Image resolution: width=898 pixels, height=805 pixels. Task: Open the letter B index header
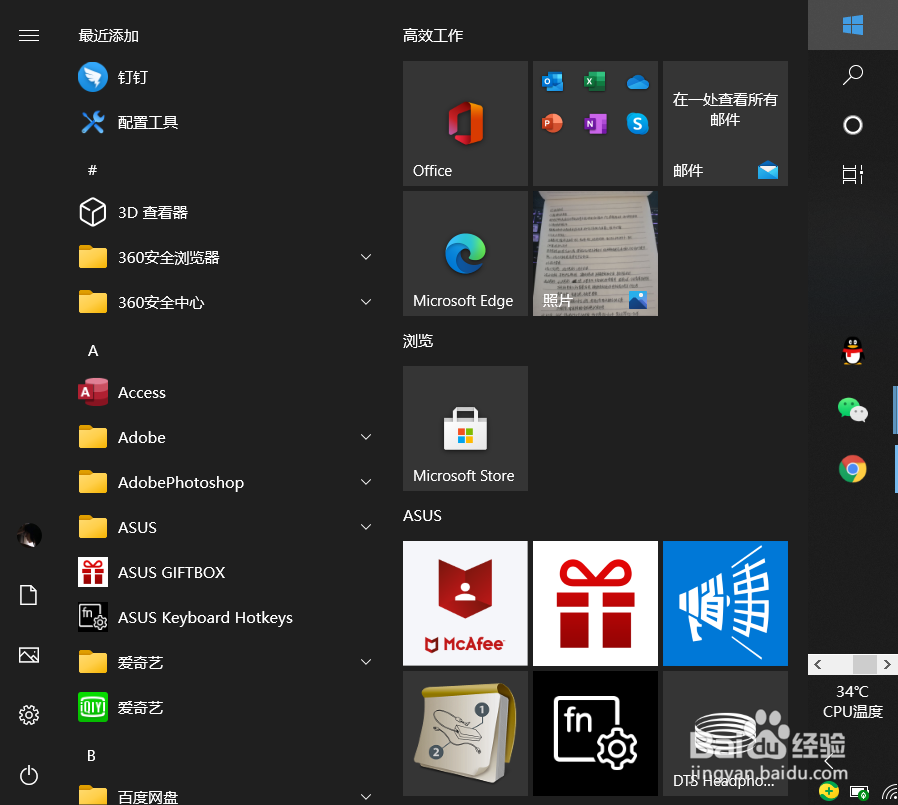pyautogui.click(x=91, y=756)
